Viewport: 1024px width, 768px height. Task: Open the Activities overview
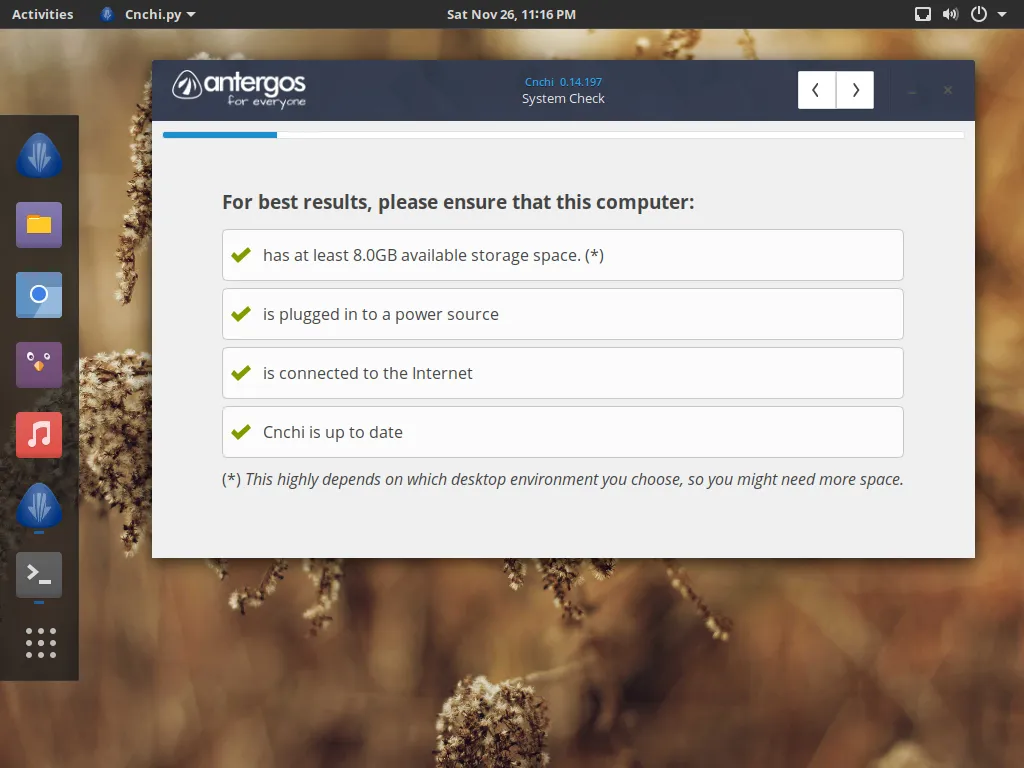[x=42, y=14]
